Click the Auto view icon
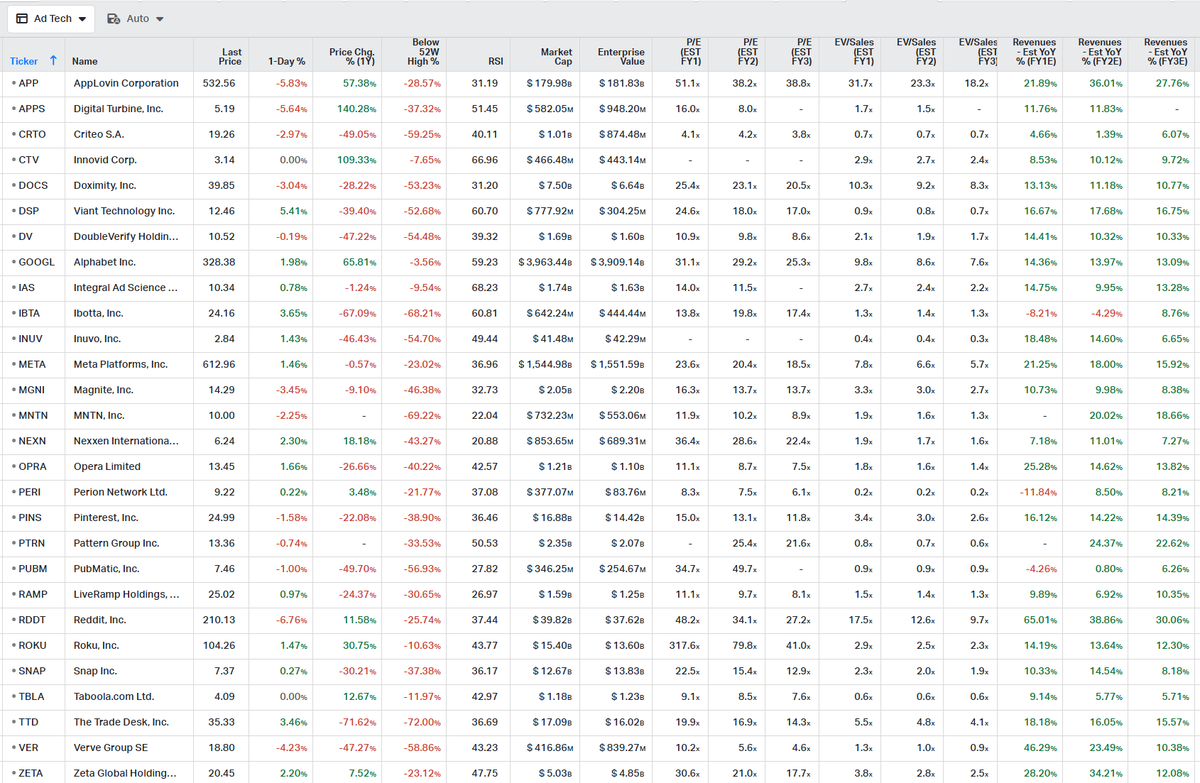This screenshot has height=783, width=1200. [x=113, y=19]
